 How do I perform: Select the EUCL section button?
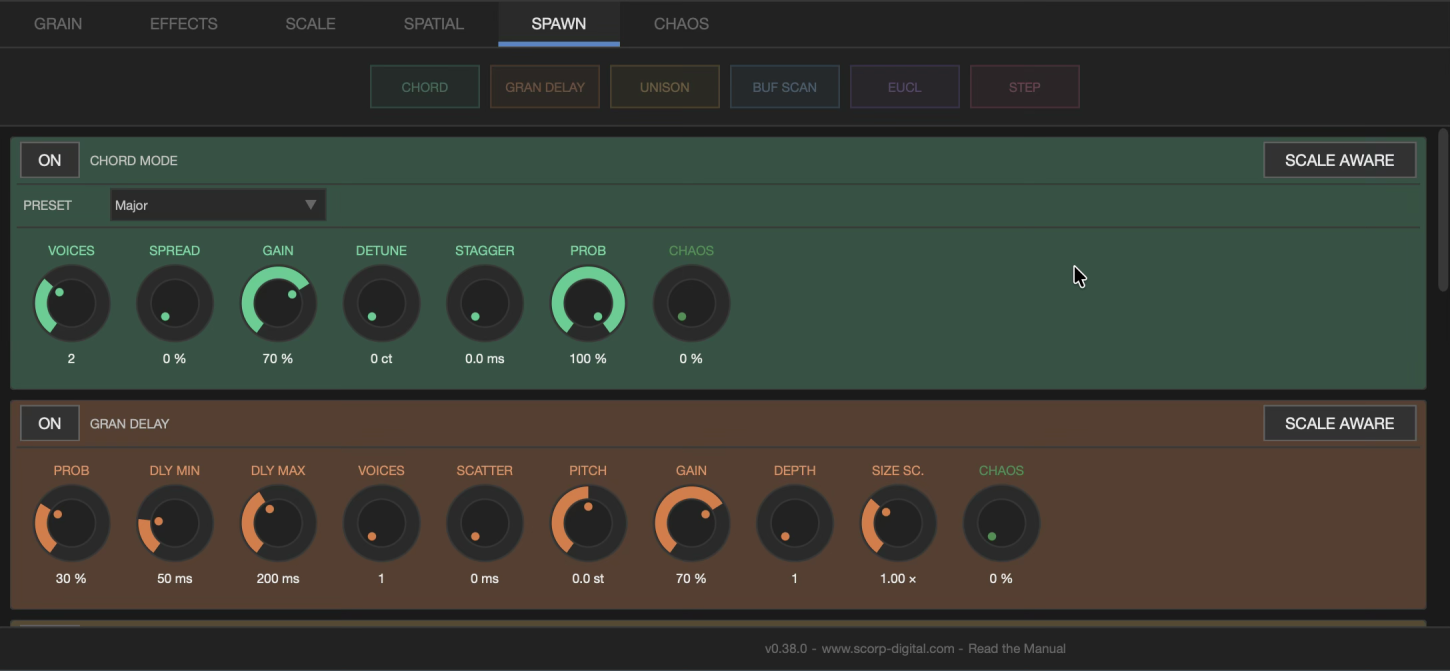click(905, 87)
